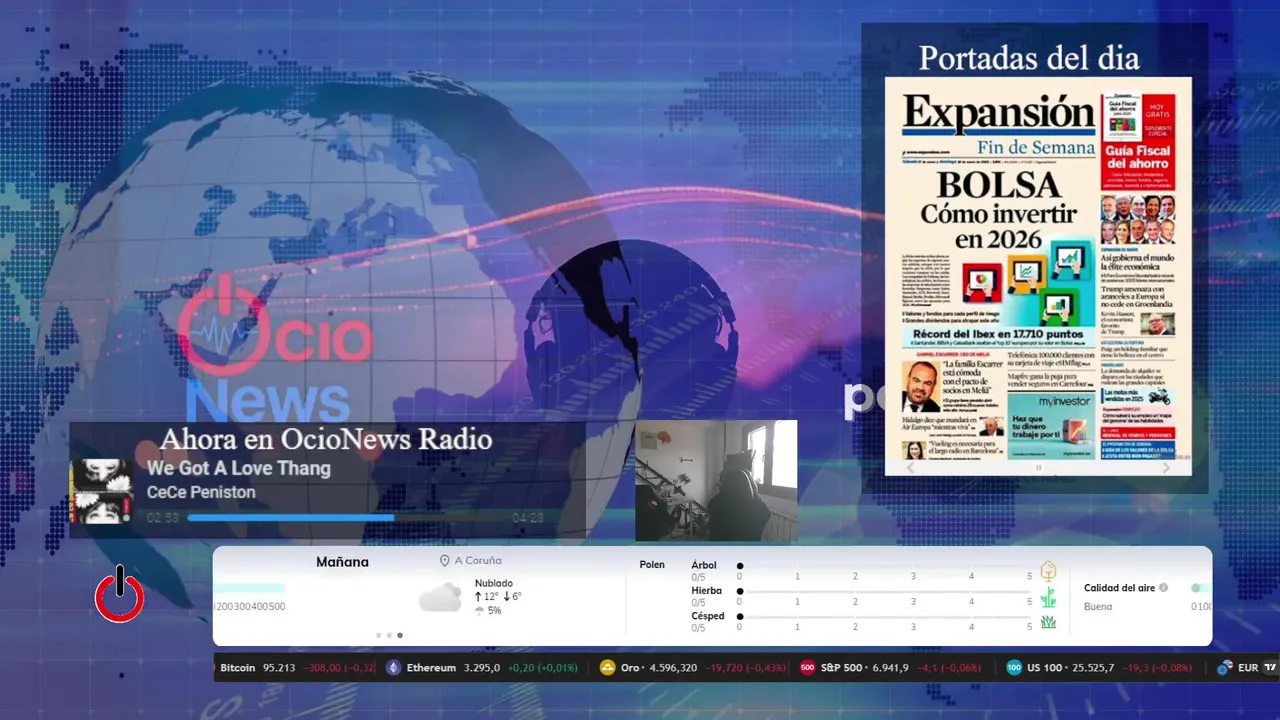Click the TradingView logo at ticker end
Screen dimensions: 1280x720
[x=1271, y=668]
